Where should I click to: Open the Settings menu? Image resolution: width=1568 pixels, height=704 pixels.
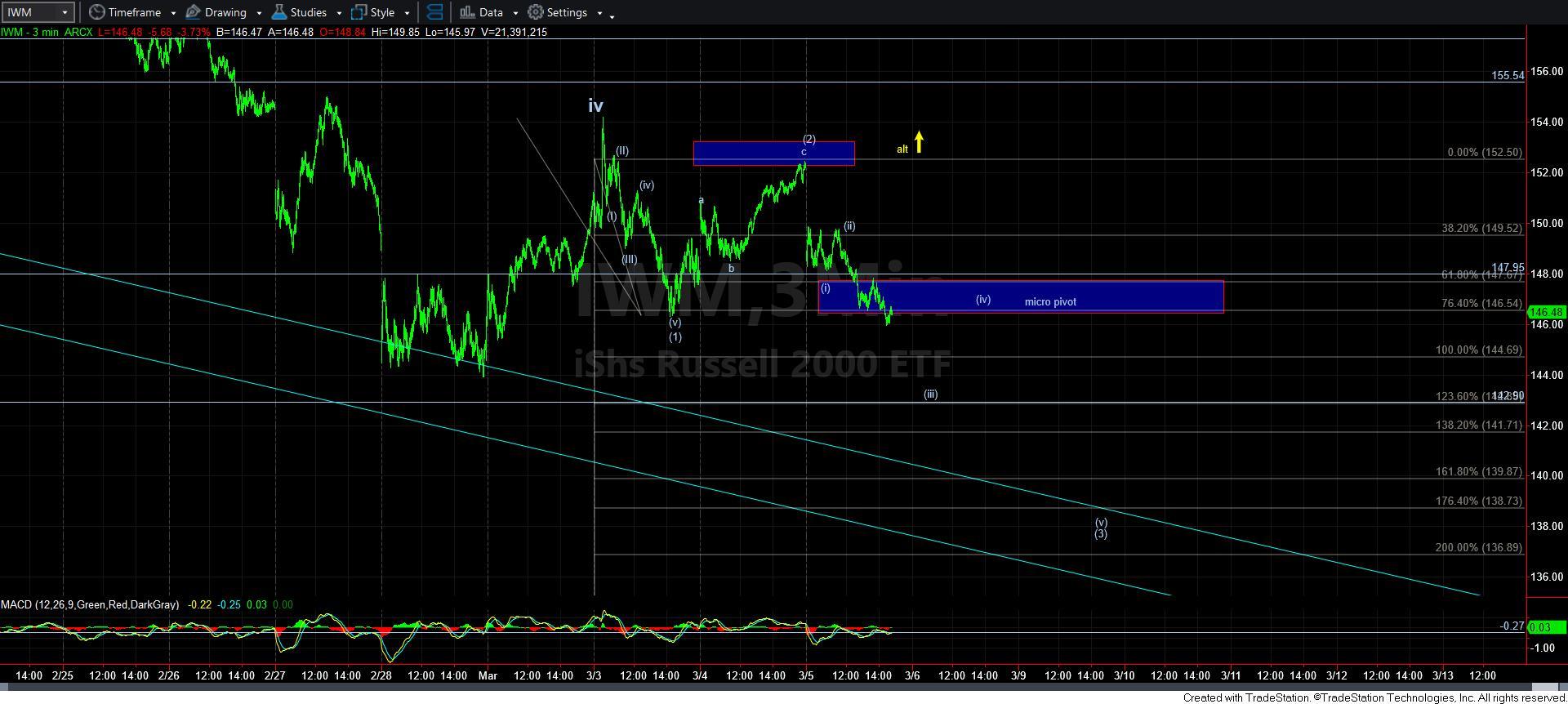[566, 12]
